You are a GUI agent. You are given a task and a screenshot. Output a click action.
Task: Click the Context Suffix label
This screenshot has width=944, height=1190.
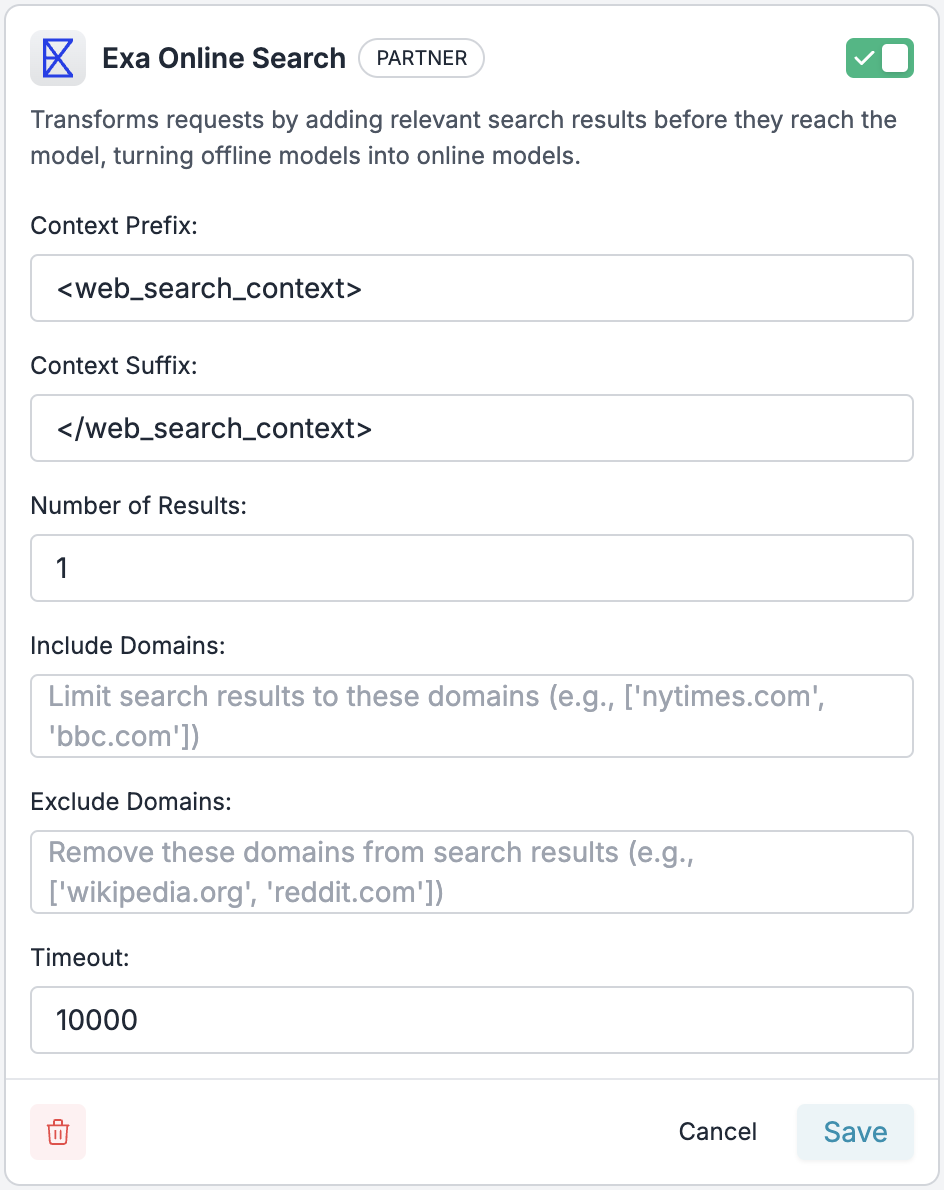coord(114,366)
